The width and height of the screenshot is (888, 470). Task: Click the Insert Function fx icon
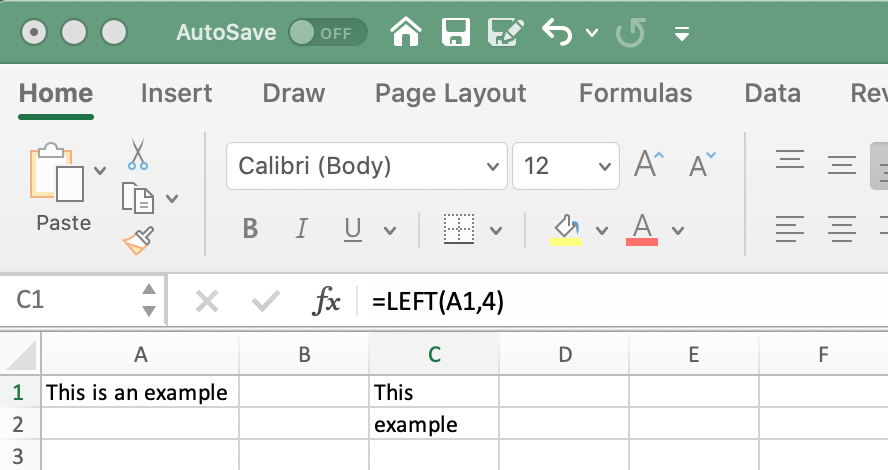327,300
